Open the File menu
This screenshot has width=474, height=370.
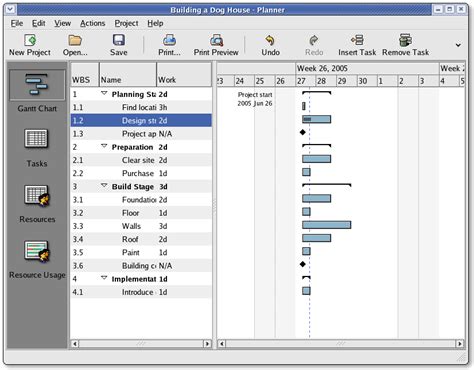pyautogui.click(x=17, y=23)
